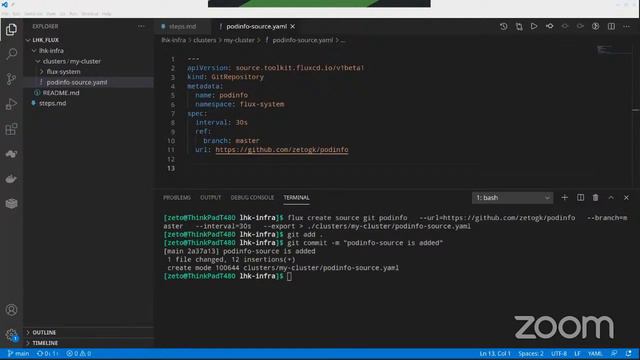Switch to the steps.md editor tab
The width and height of the screenshot is (640, 360).
182,26
